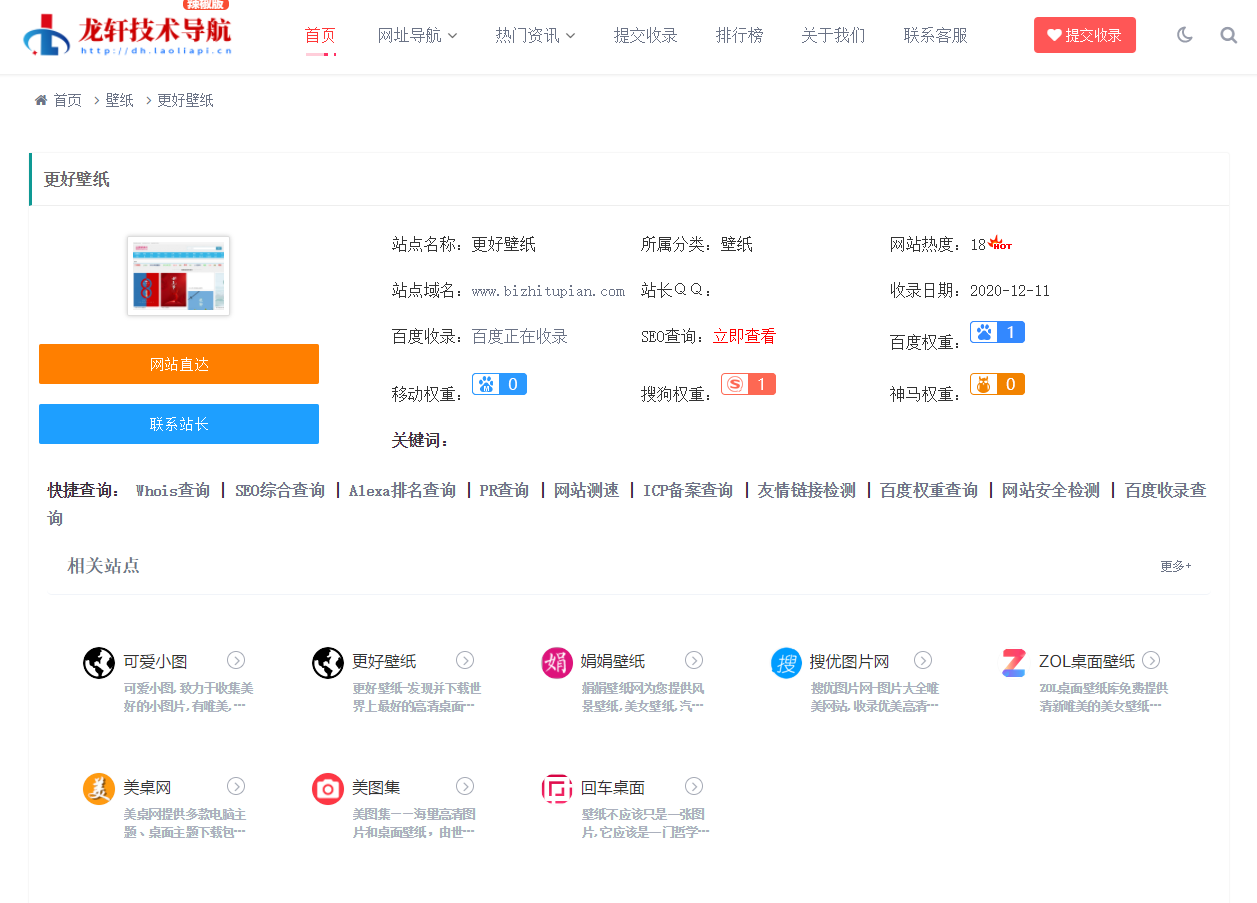
Task: Open the 排行榜 menu item
Action: coord(740,35)
